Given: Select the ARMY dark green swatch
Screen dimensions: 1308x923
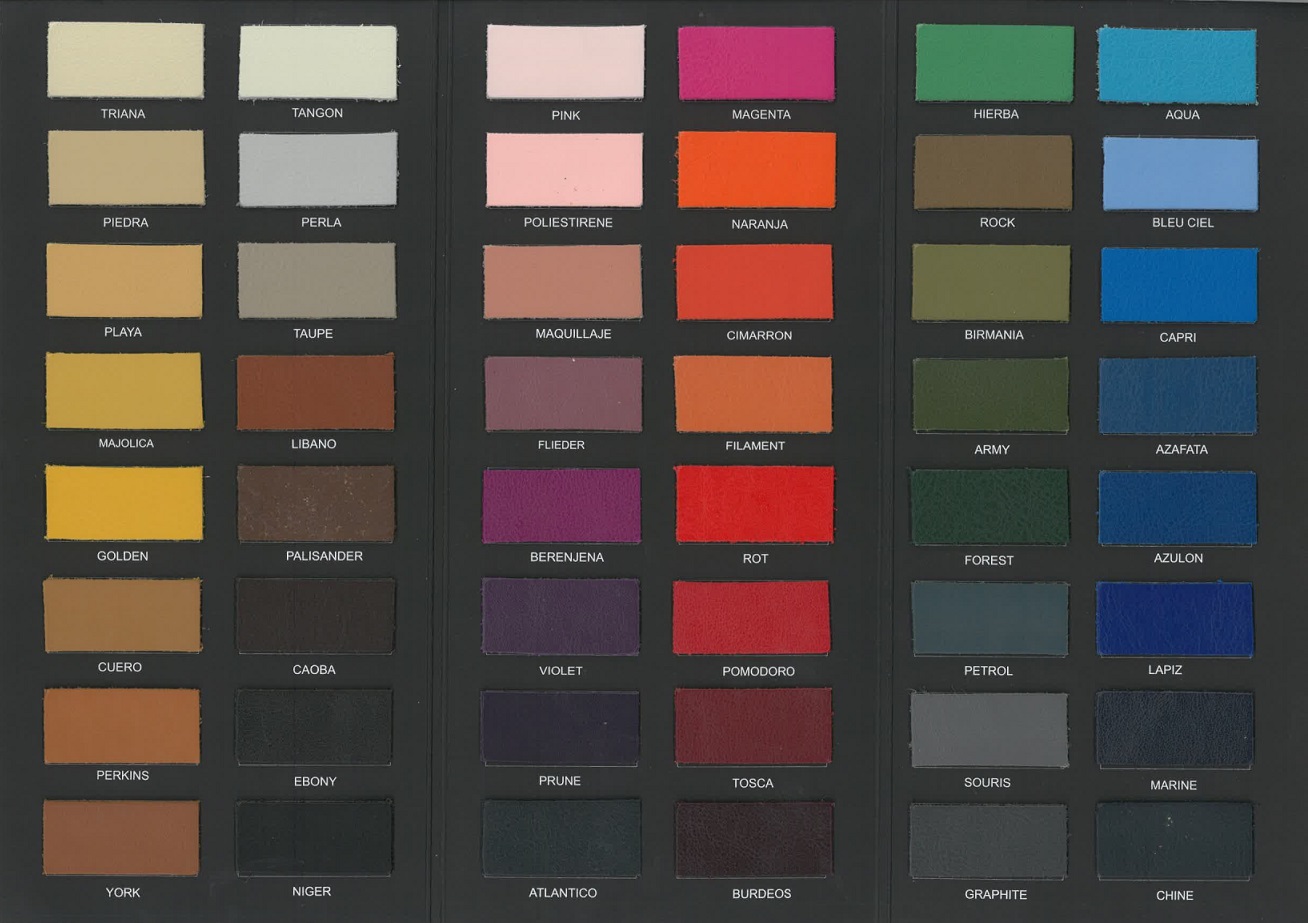Looking at the screenshot, I should 990,396.
